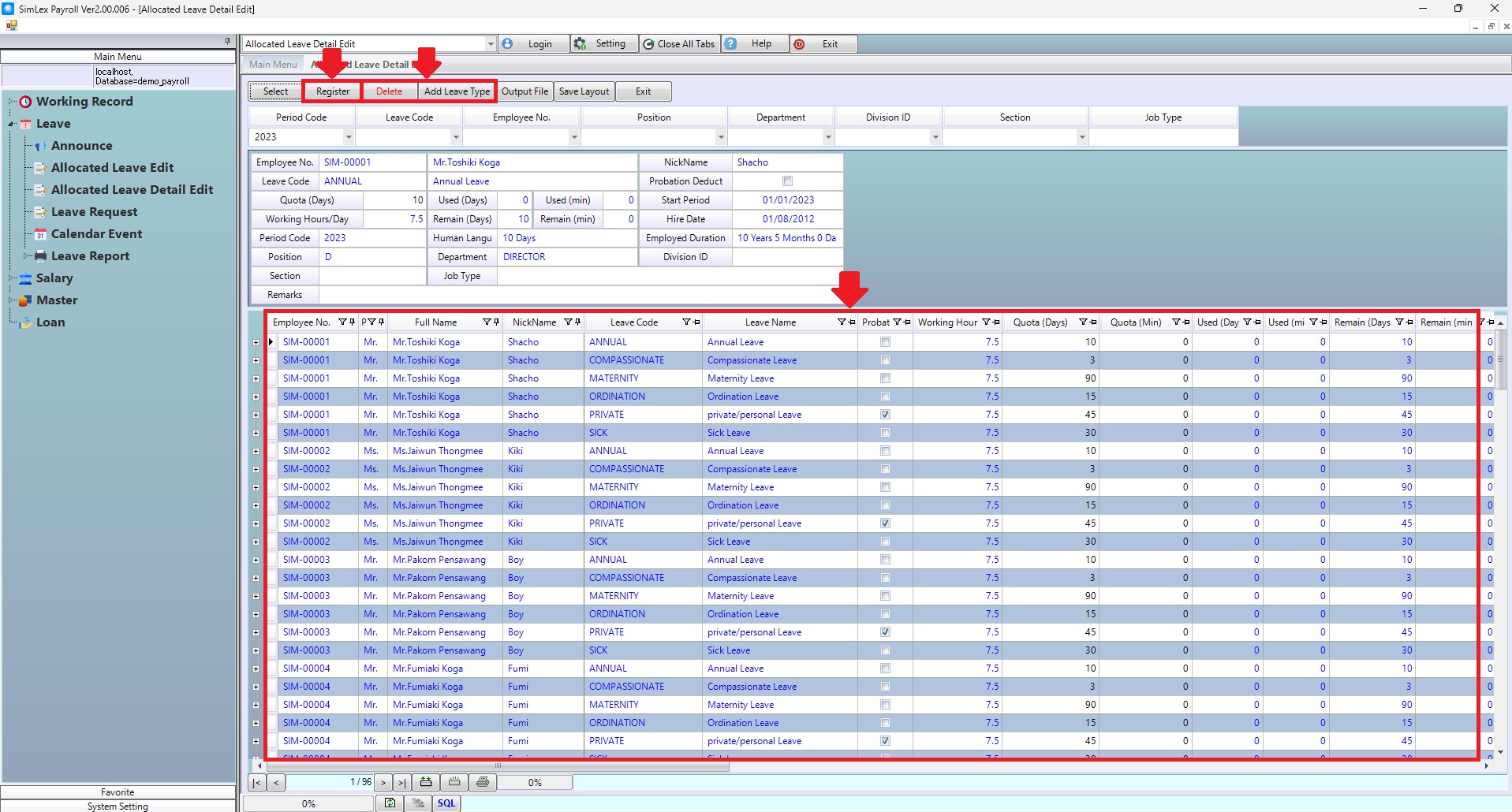The width and height of the screenshot is (1512, 812).
Task: Open the Department filter dropdown
Action: tap(827, 137)
